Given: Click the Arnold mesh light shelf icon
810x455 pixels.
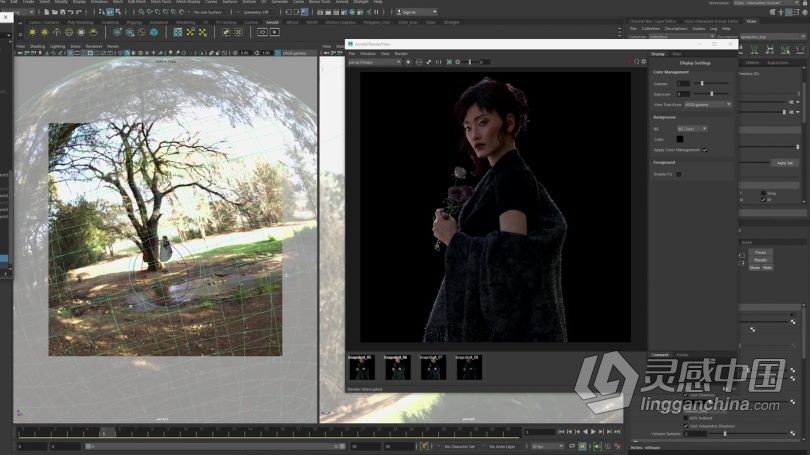Looking at the screenshot, I should point(44,32).
